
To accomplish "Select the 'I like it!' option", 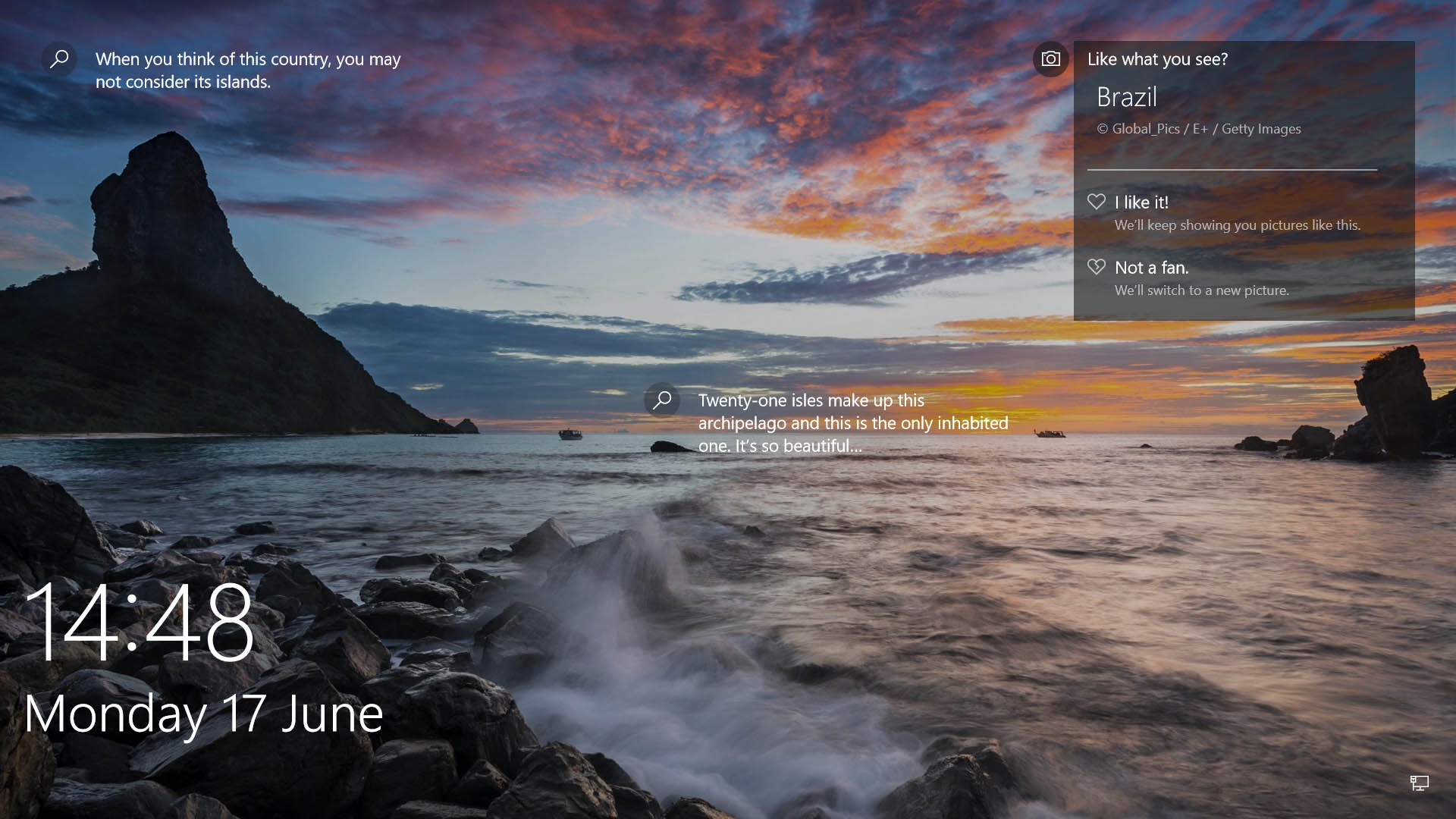I will click(1141, 202).
